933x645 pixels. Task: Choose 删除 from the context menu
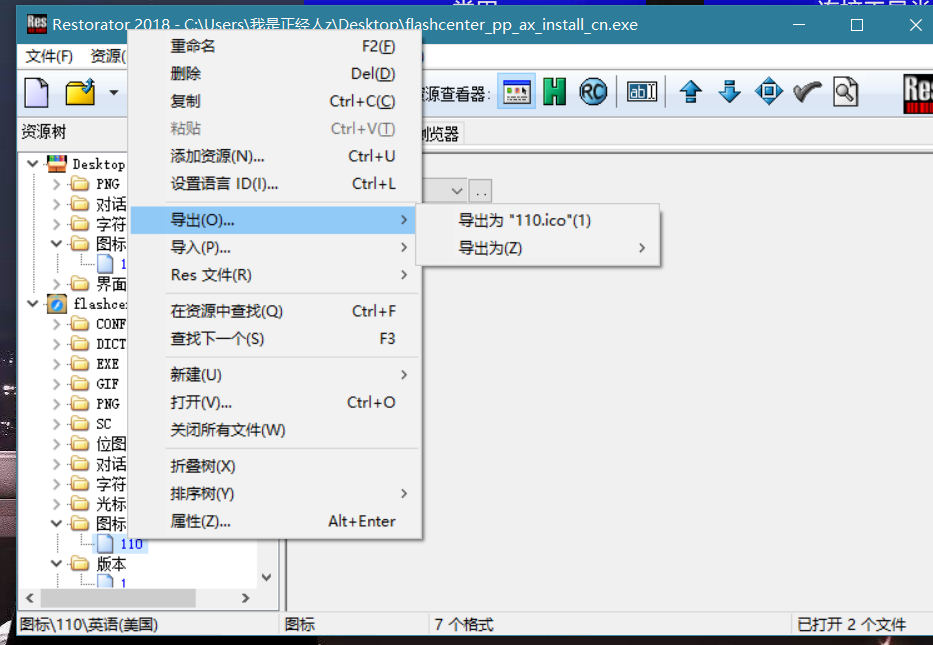[275, 74]
